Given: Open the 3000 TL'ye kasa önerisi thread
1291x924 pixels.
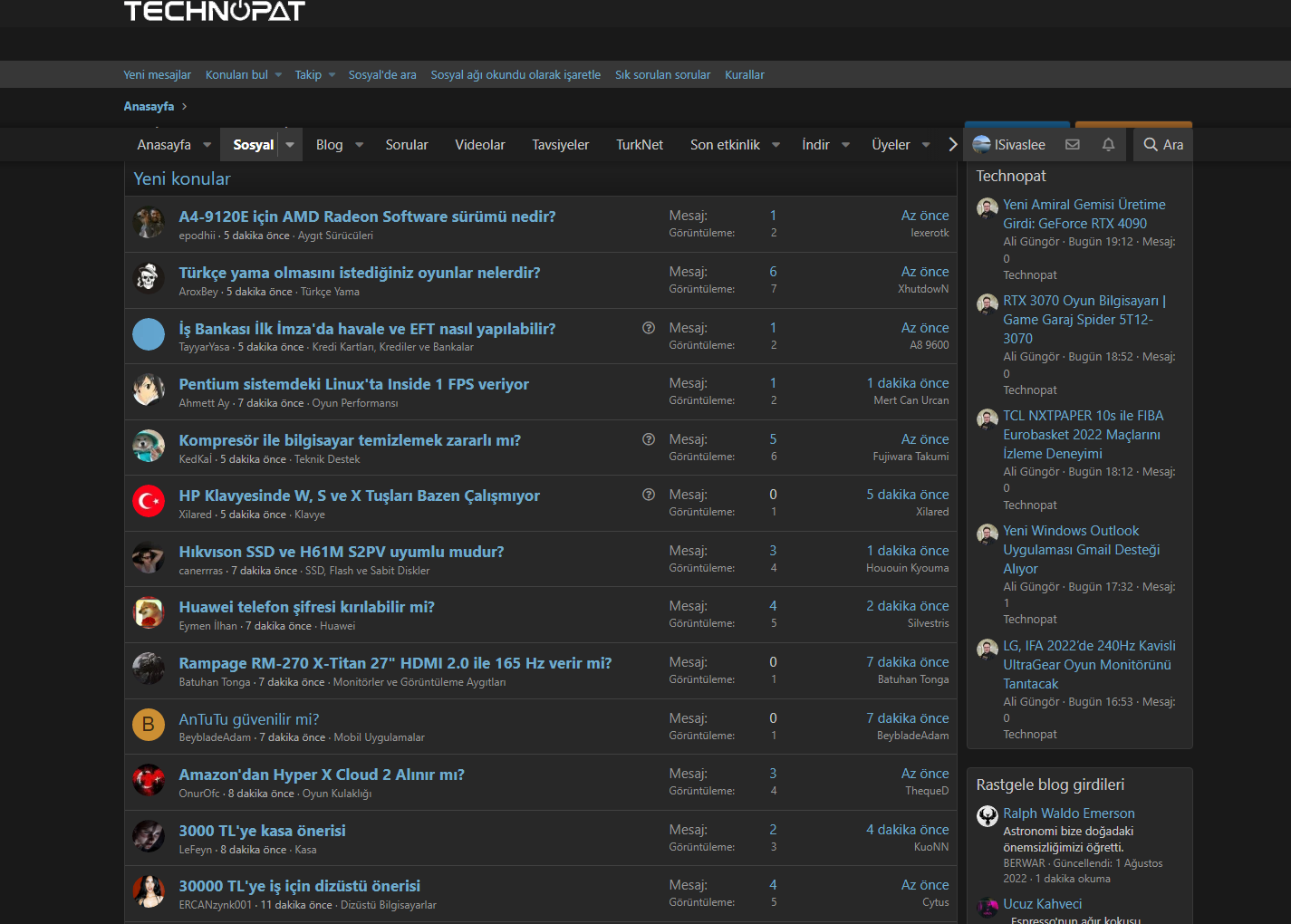Looking at the screenshot, I should click(262, 831).
